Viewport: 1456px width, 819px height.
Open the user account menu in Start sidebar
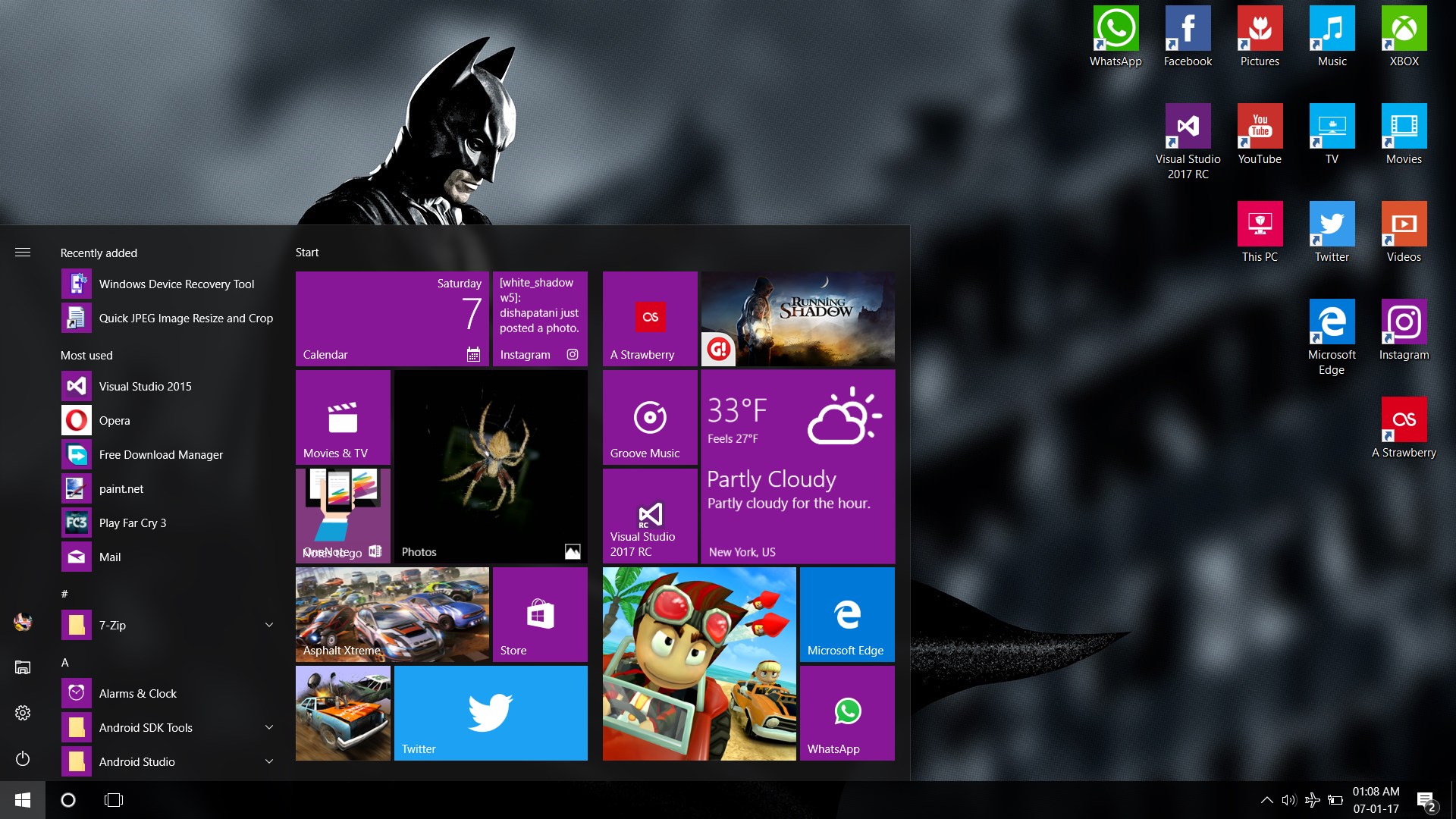pyautogui.click(x=23, y=622)
